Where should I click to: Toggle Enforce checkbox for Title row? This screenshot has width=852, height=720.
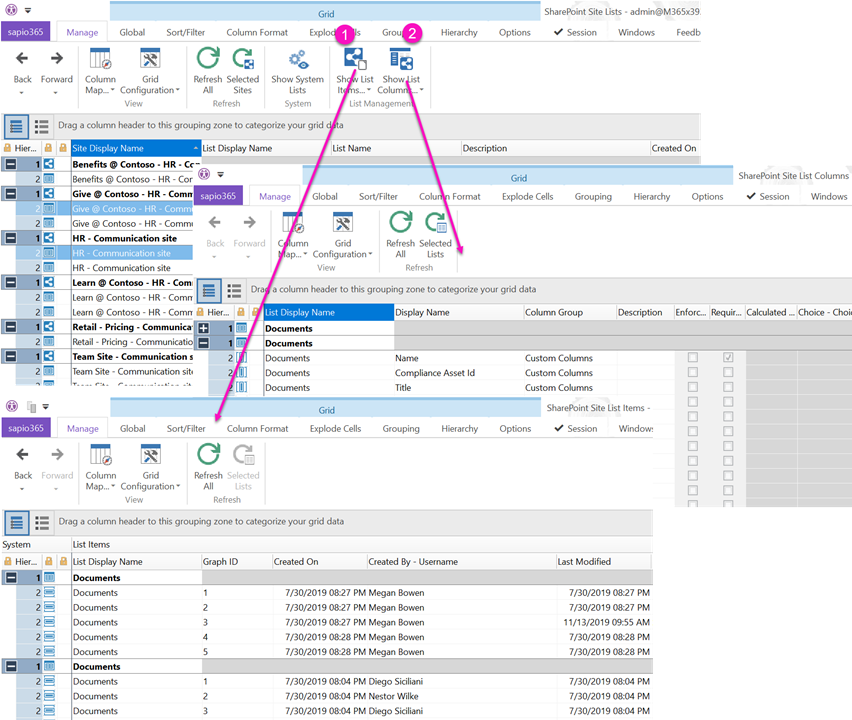(x=693, y=387)
